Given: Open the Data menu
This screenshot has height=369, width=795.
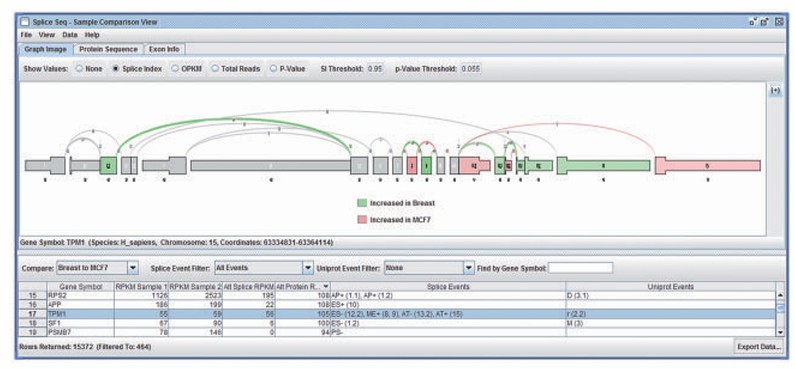Looking at the screenshot, I should tap(70, 35).
